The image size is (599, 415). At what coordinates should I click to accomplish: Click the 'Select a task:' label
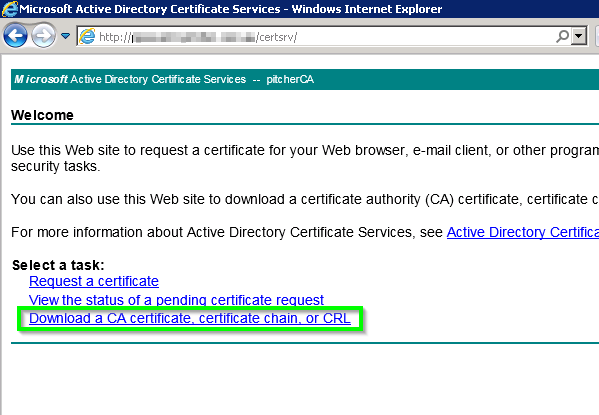(58, 265)
